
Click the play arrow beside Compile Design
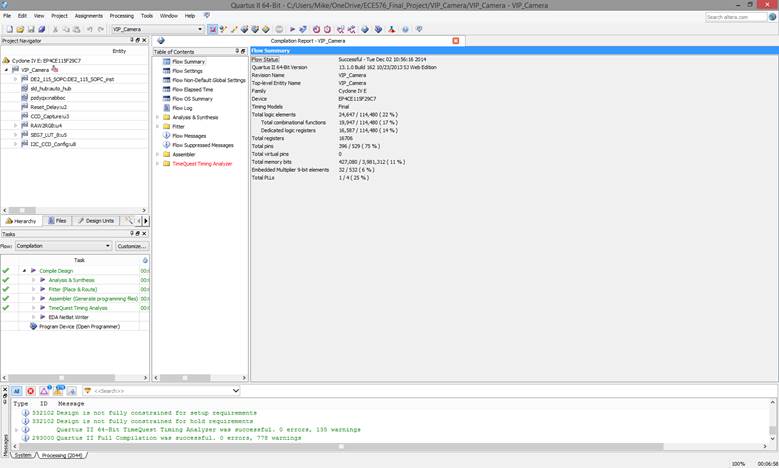pyautogui.click(x=33, y=271)
